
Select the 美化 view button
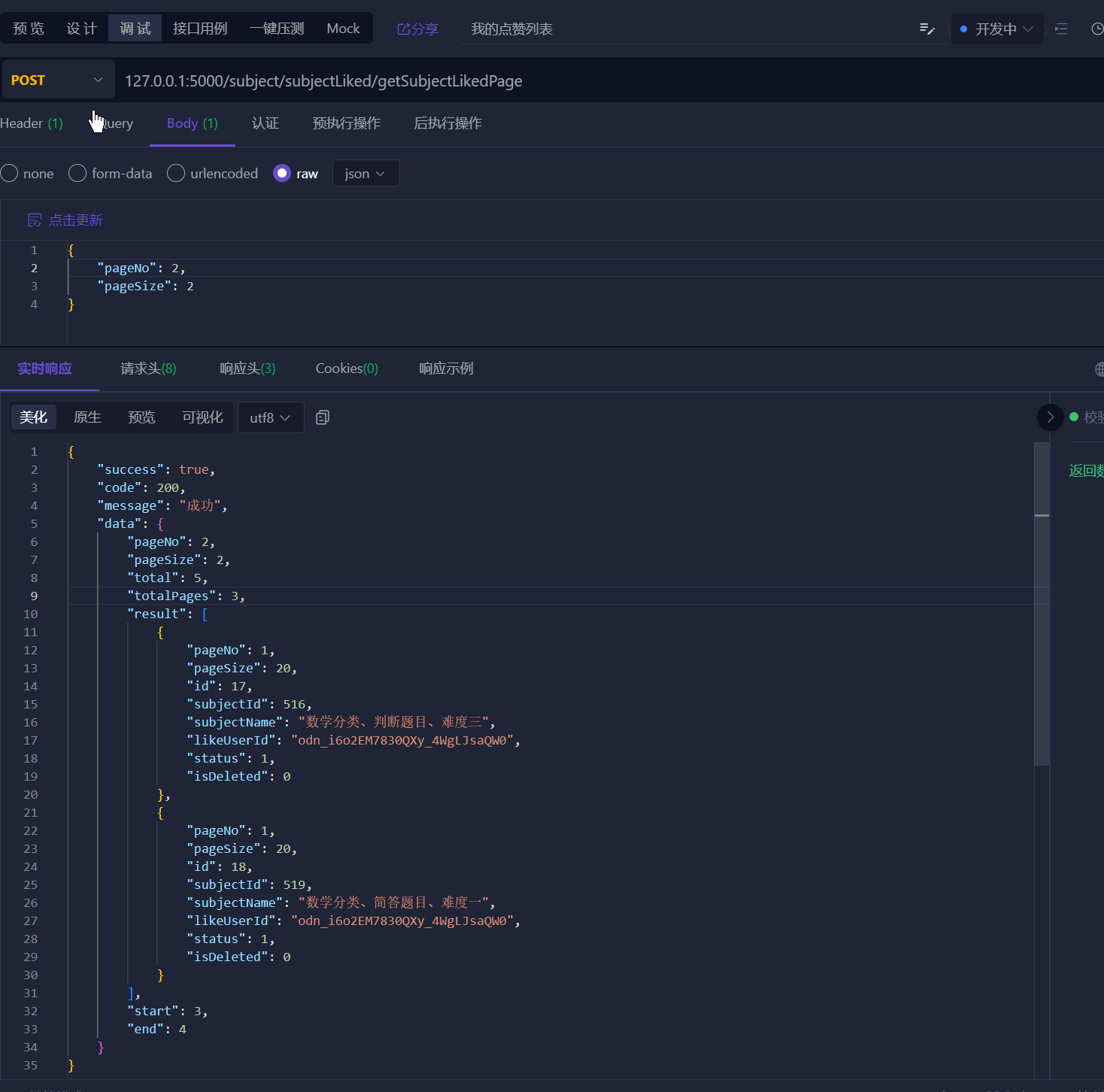(x=34, y=417)
